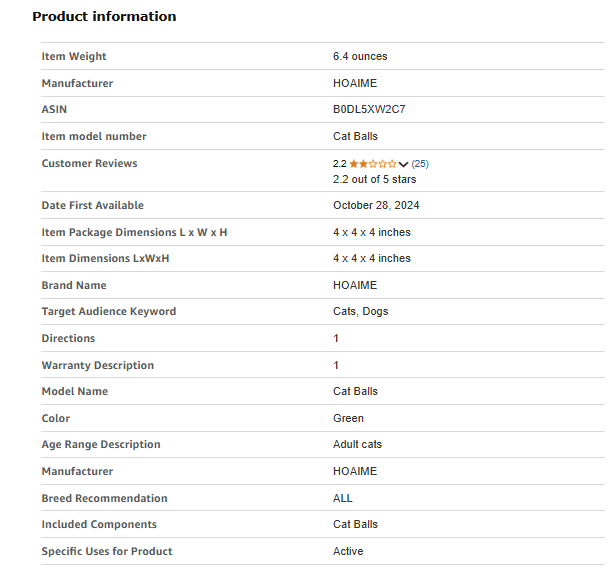Expand the ratings breakdown chevron next to stars
616x573 pixels.
point(403,164)
